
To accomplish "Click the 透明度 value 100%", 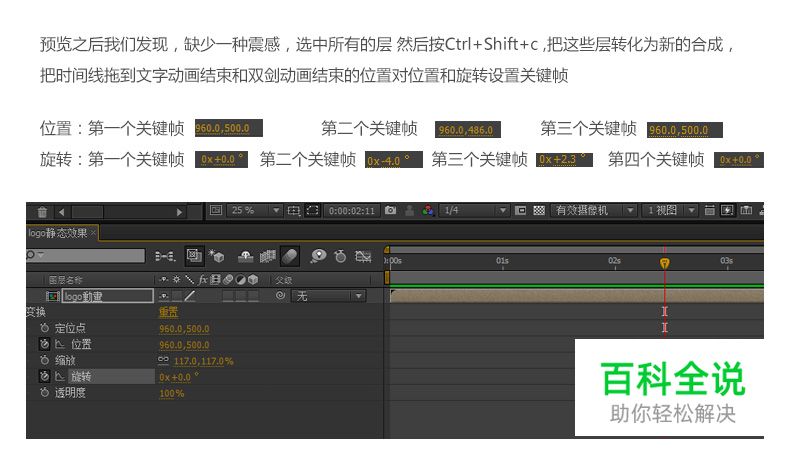I will [171, 394].
